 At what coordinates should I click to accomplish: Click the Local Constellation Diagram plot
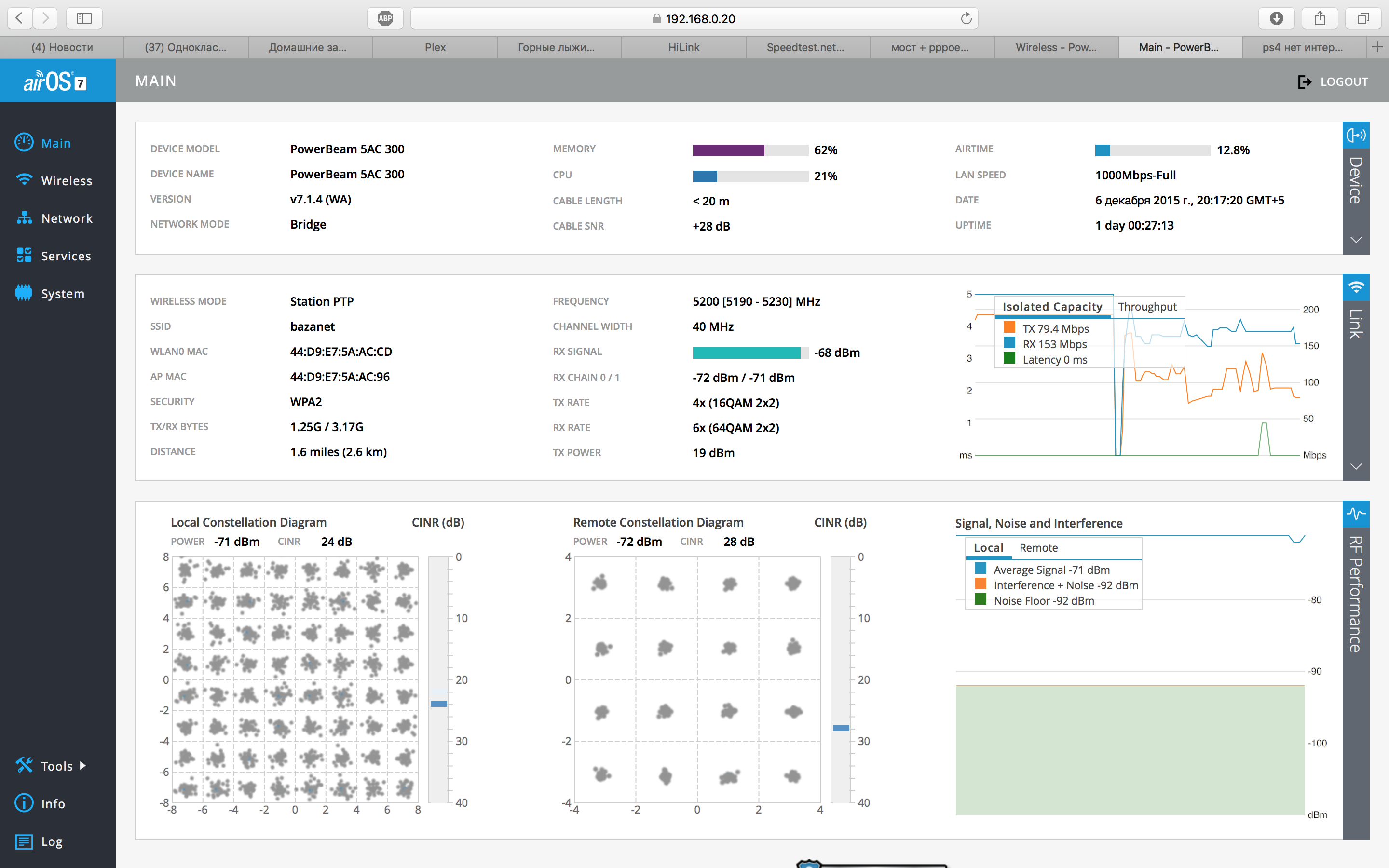click(295, 680)
